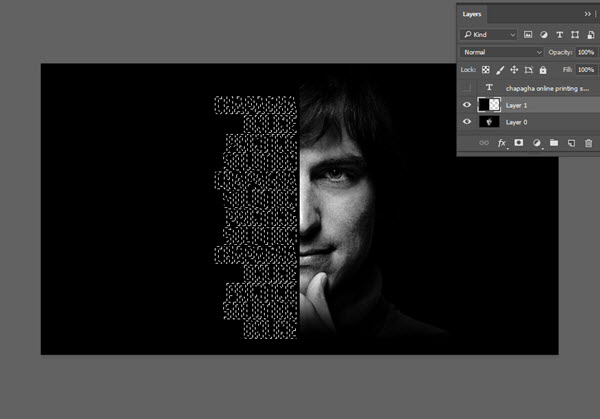Delete layer trash icon
Screen dimensions: 600x419
[x=589, y=143]
